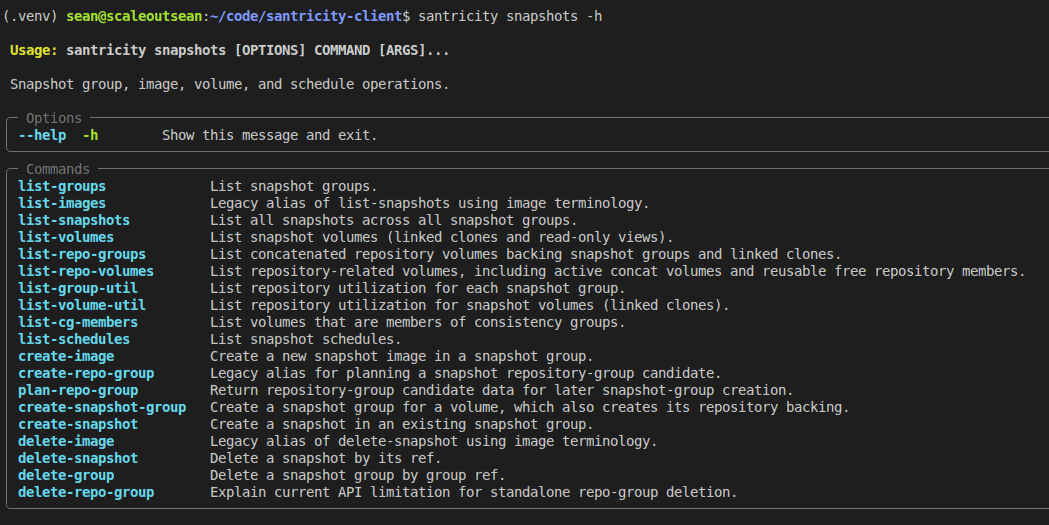The width and height of the screenshot is (1049, 525).
Task: Click the list-schedules command
Action: tap(74, 340)
